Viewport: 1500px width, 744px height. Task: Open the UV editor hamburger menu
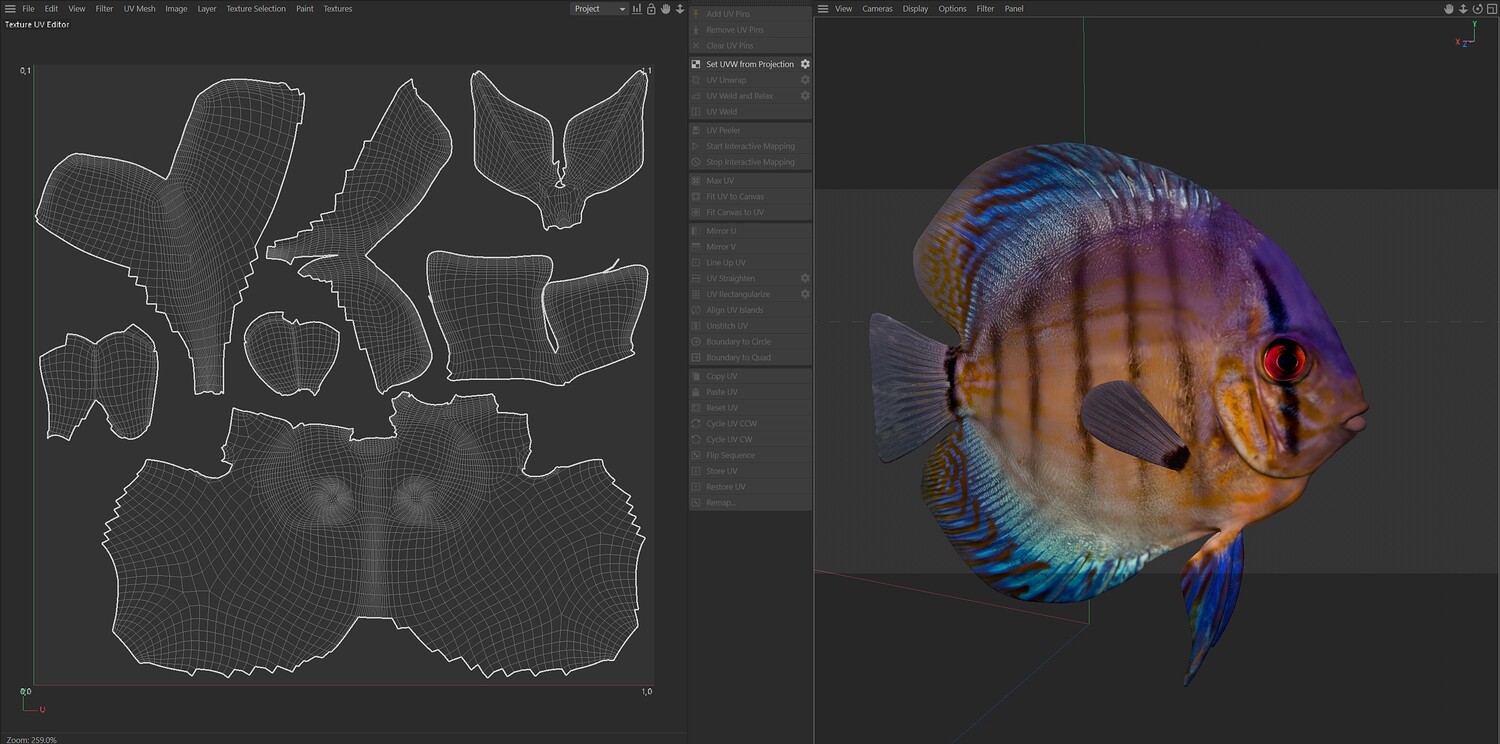(10, 9)
